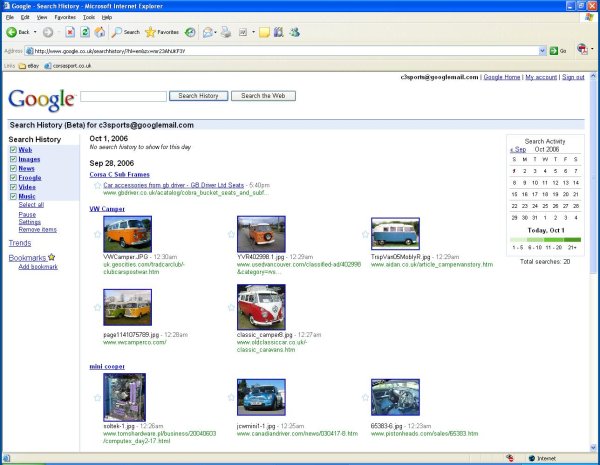The width and height of the screenshot is (600, 465).
Task: Open the eBay links folder
Action: [x=29, y=66]
